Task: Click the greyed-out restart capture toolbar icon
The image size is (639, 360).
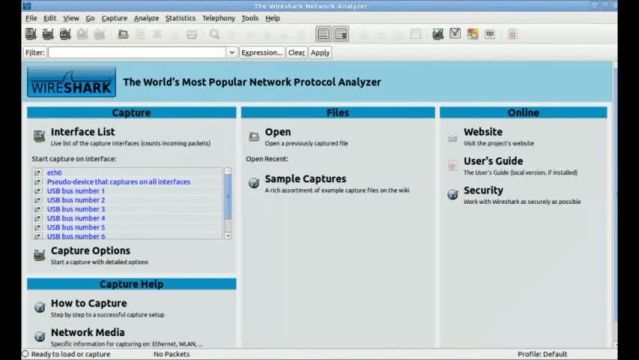Action: (x=99, y=34)
